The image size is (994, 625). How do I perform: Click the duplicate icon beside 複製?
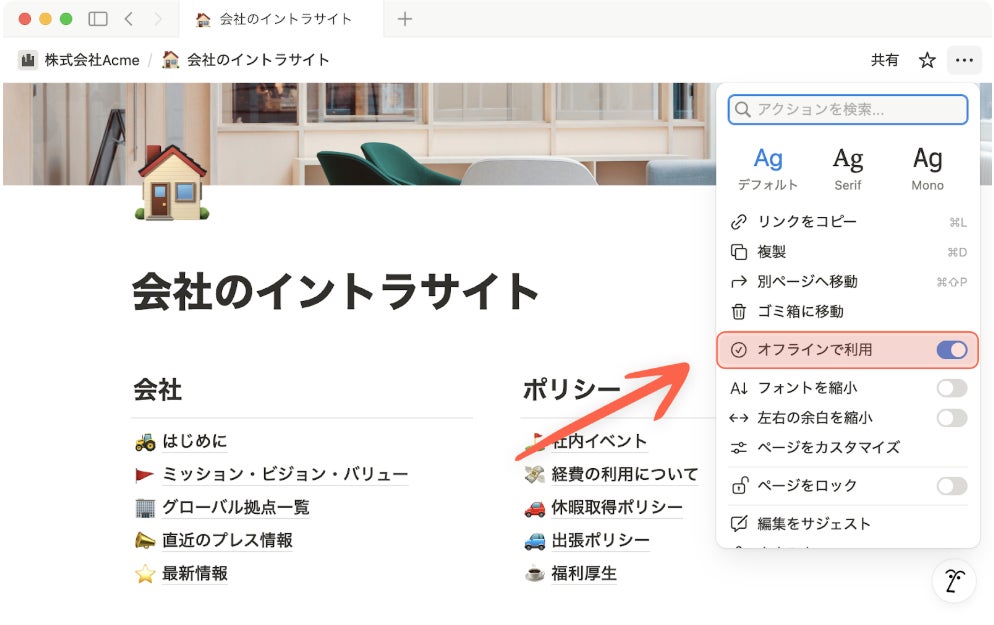tap(739, 252)
